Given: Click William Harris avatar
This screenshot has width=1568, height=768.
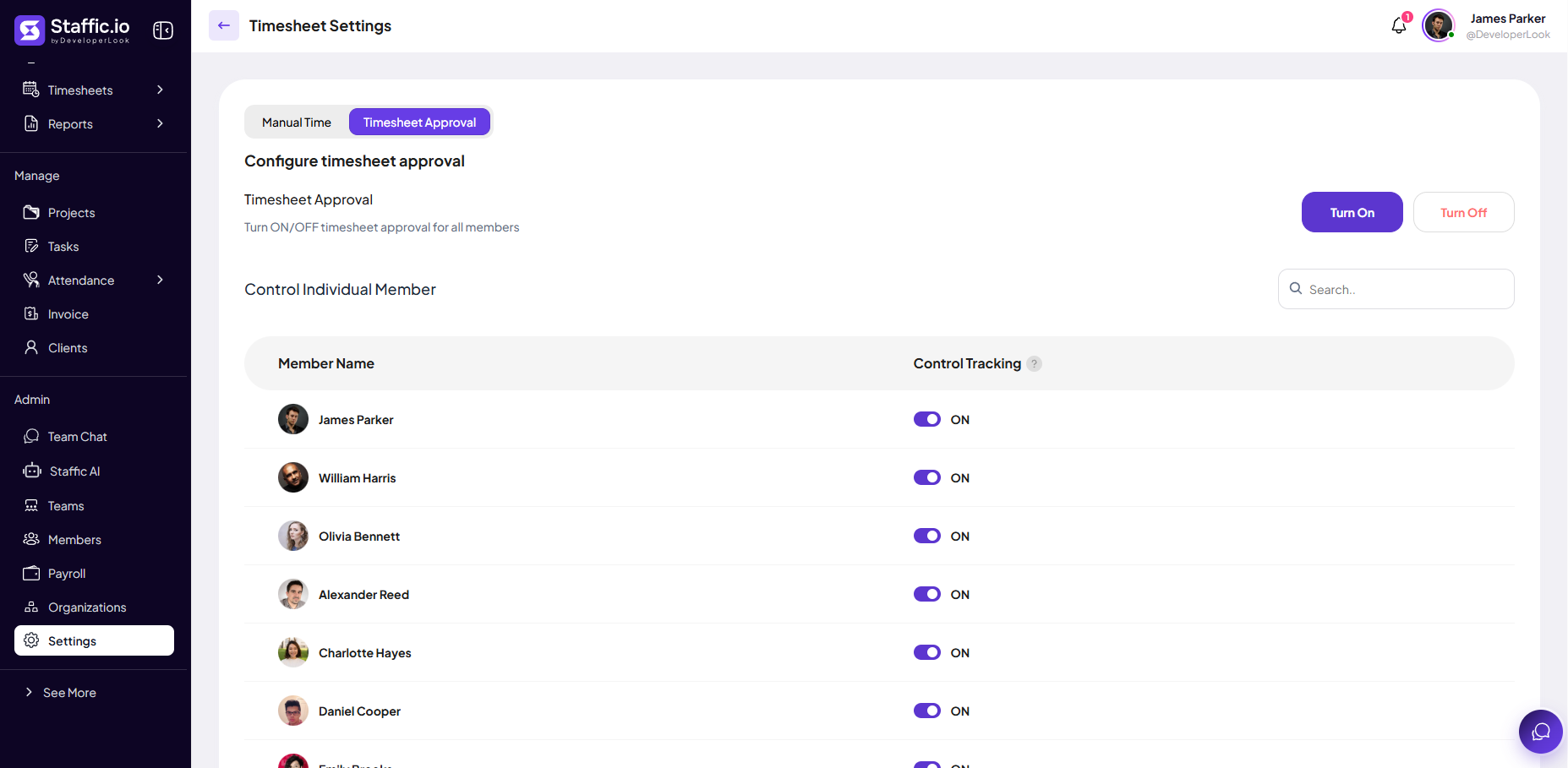Looking at the screenshot, I should tap(293, 477).
